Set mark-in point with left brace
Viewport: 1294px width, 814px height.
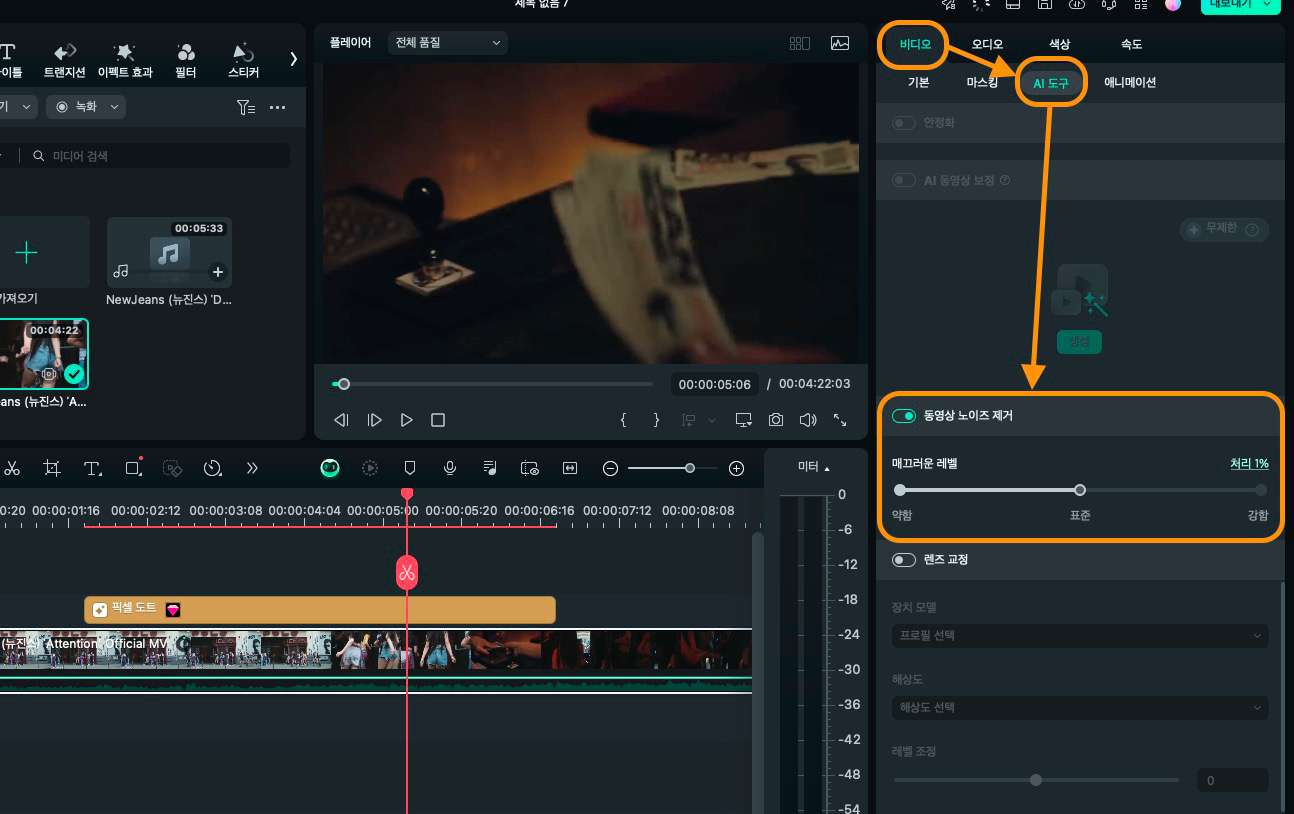[x=623, y=420]
